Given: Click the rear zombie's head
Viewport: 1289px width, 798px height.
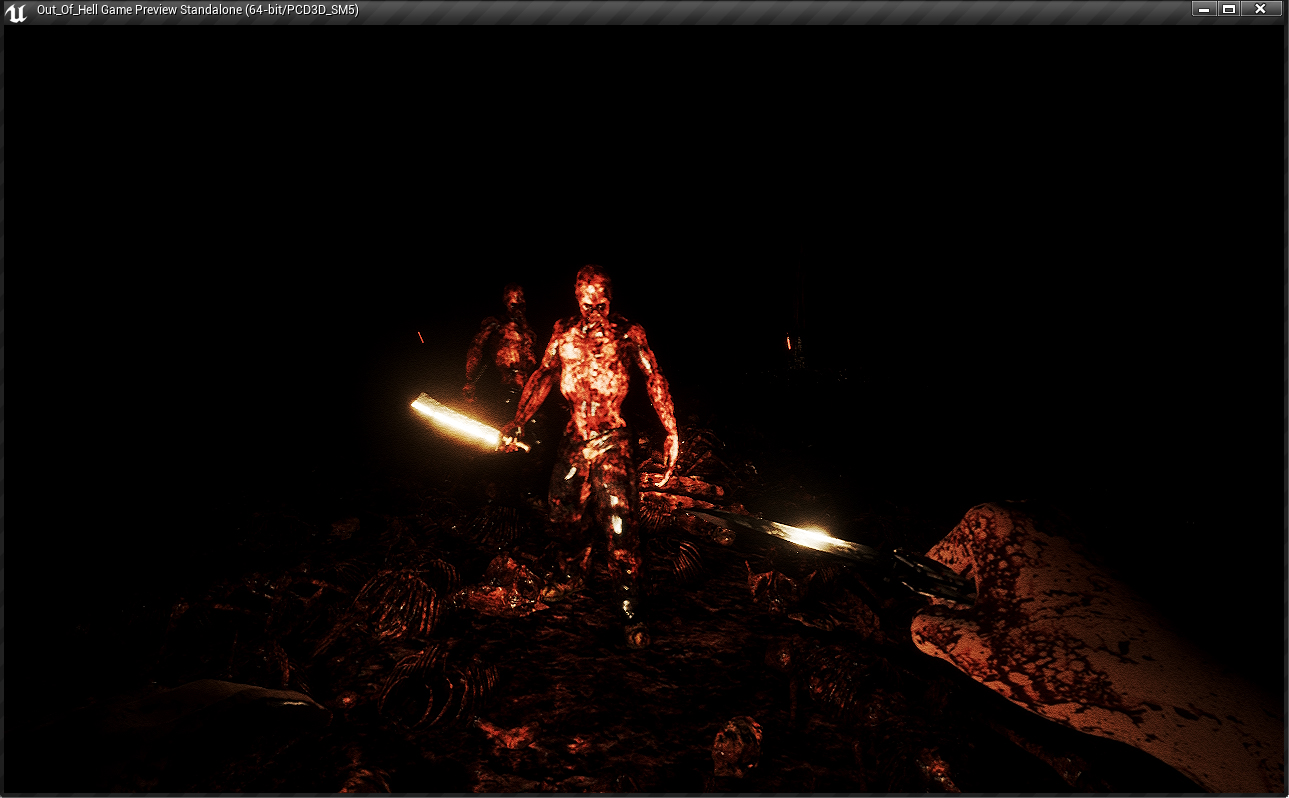Looking at the screenshot, I should coord(514,299).
